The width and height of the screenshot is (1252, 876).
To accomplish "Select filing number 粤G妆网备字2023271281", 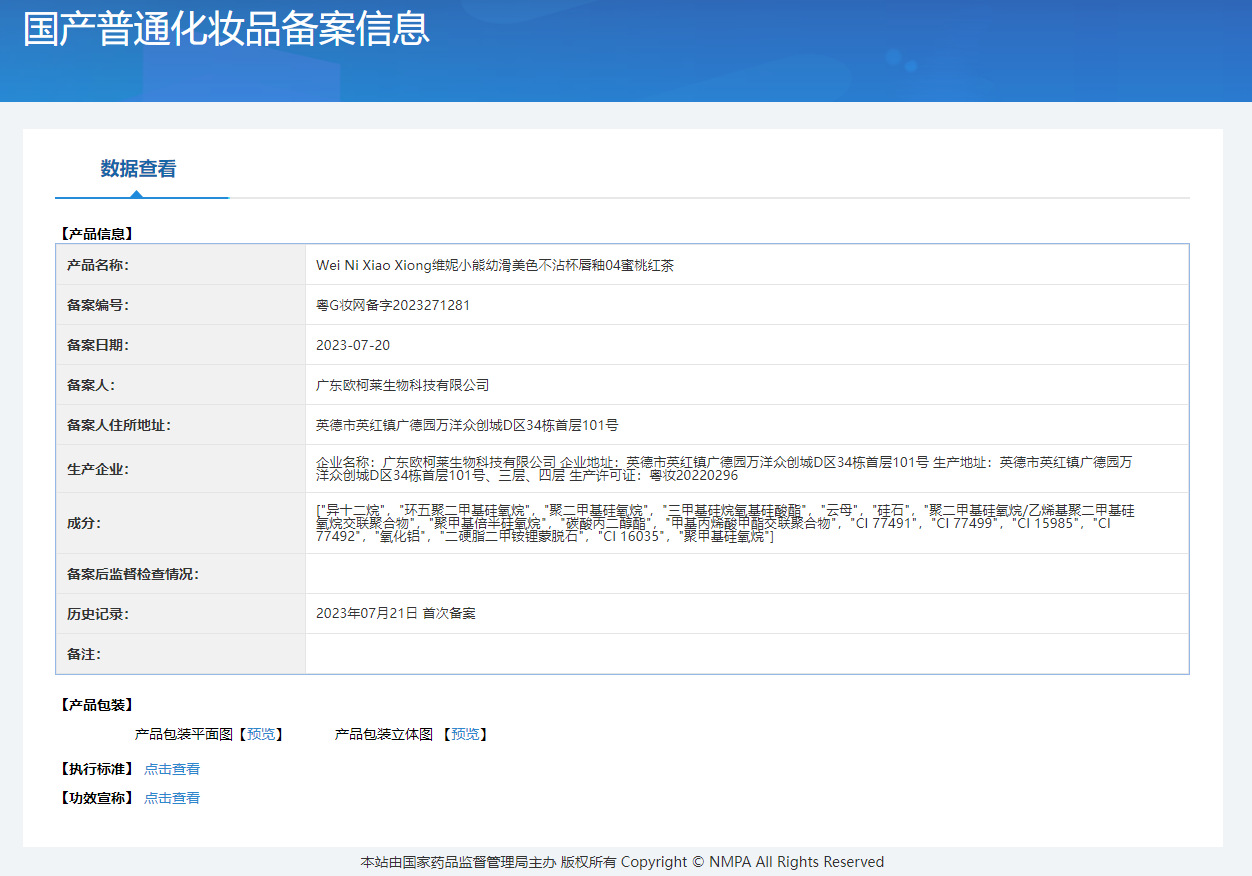I will (393, 305).
